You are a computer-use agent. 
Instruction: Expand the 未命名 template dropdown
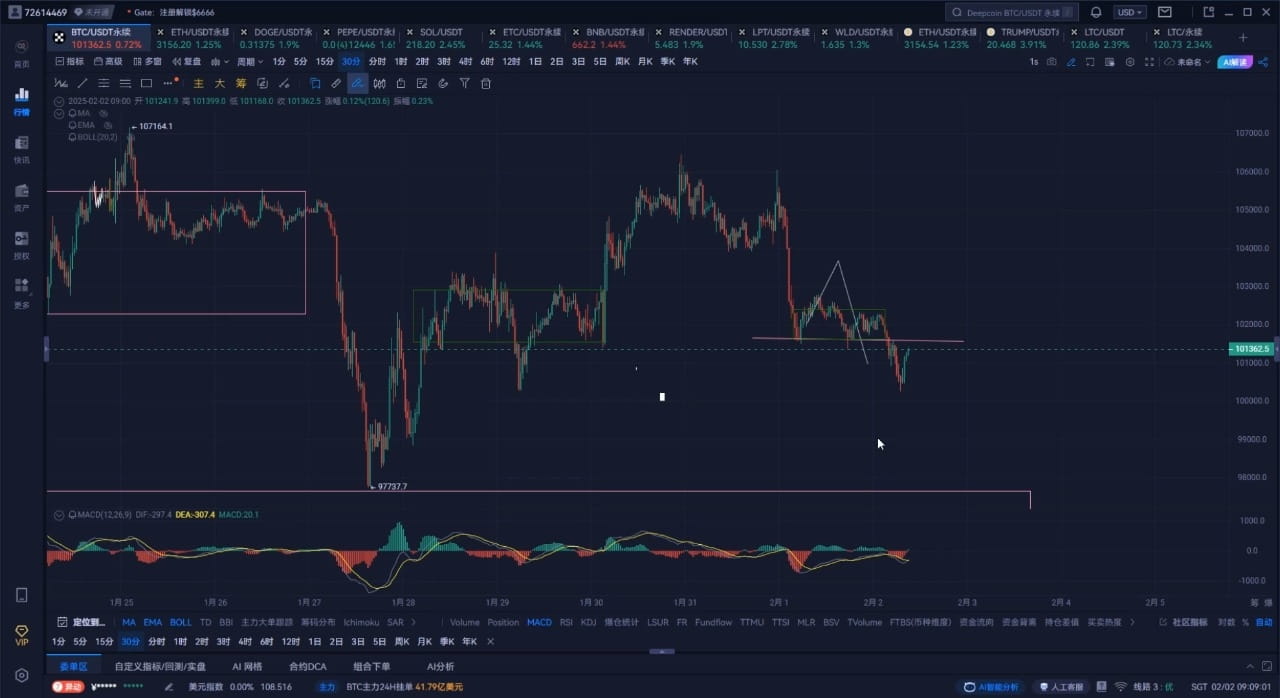pyautogui.click(x=1190, y=61)
